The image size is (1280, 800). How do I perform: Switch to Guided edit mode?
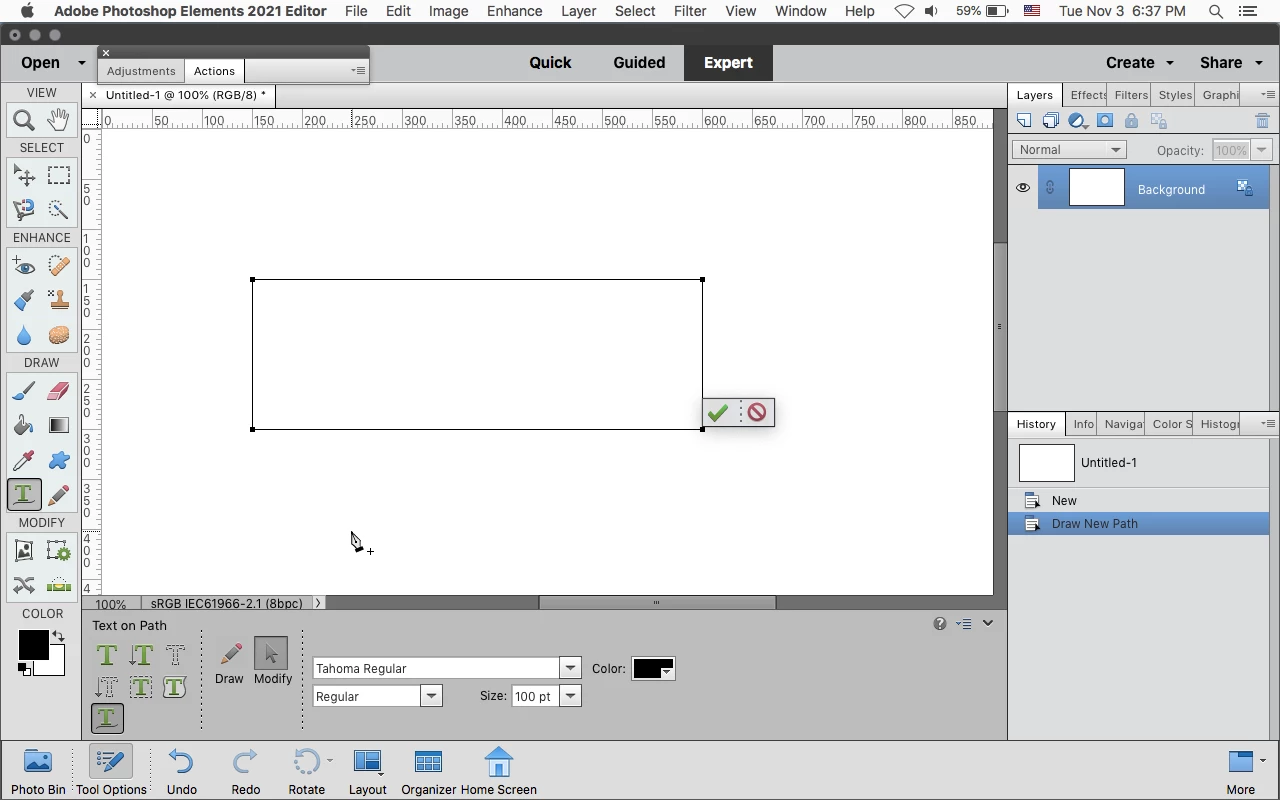tap(639, 62)
